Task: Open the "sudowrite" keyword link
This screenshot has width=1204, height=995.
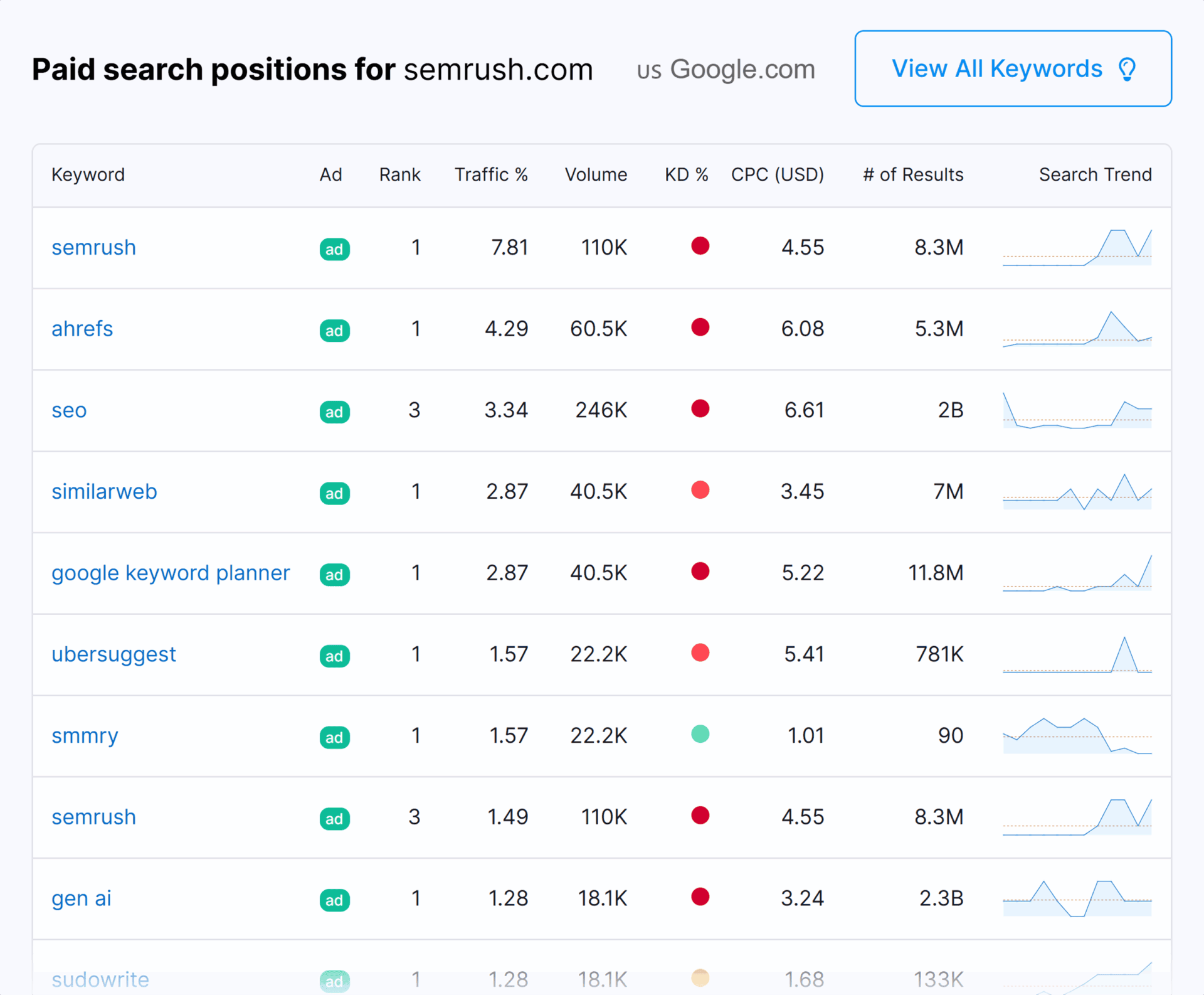Action: pos(100,979)
